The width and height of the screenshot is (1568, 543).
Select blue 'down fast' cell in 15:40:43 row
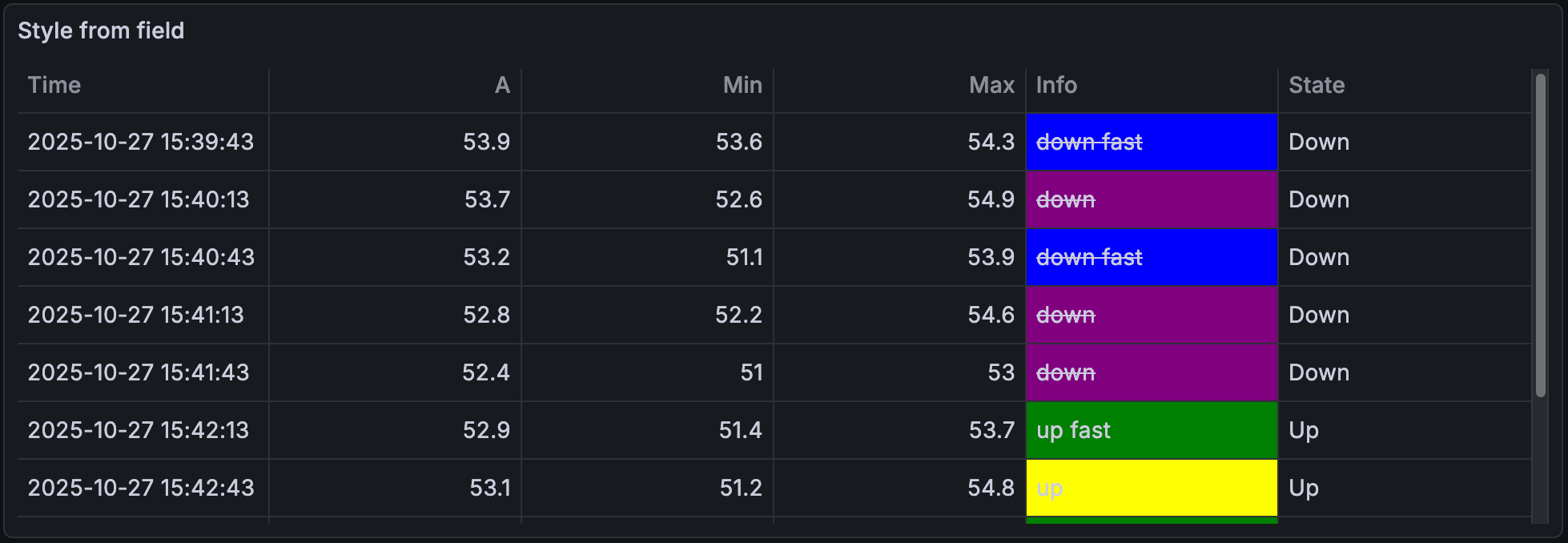tap(1151, 258)
